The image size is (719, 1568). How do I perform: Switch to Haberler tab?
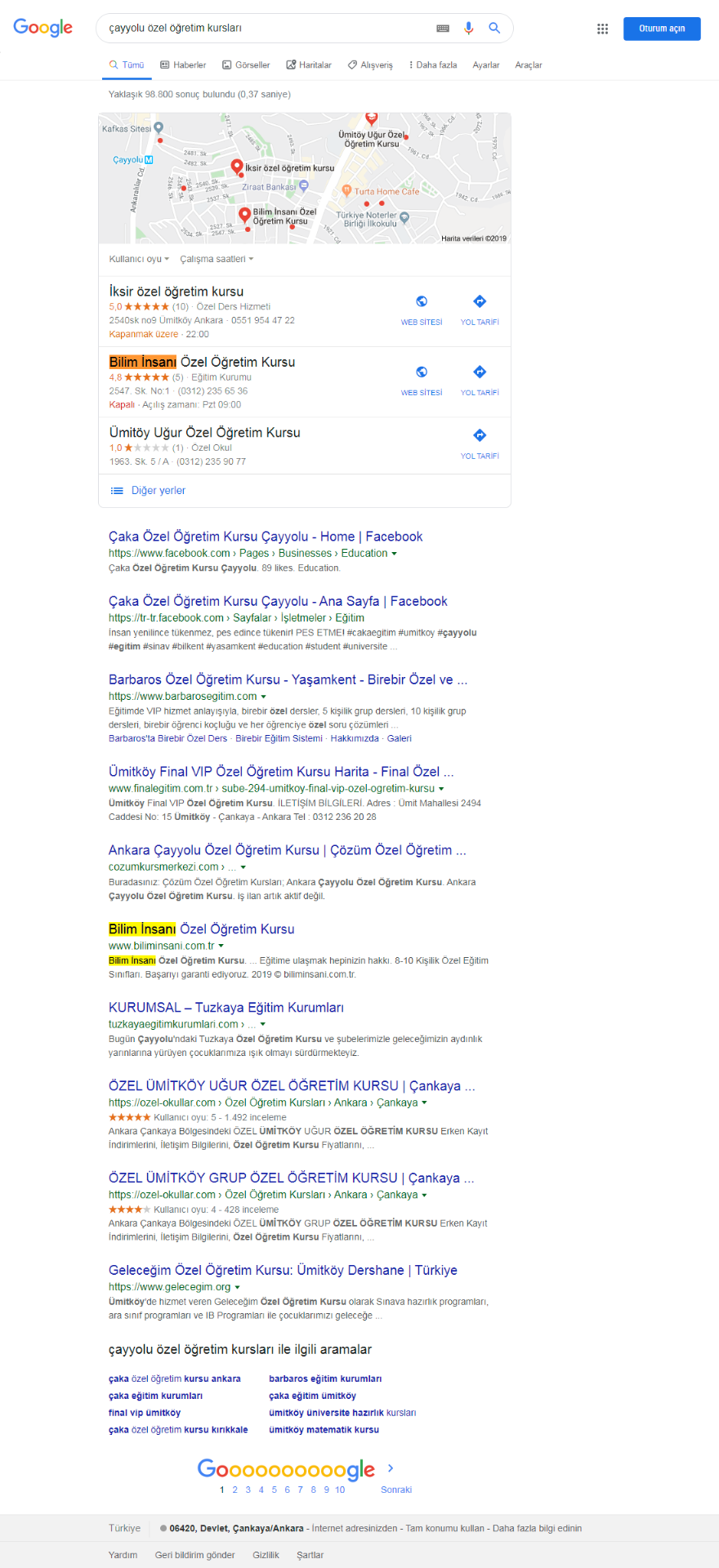coord(183,65)
